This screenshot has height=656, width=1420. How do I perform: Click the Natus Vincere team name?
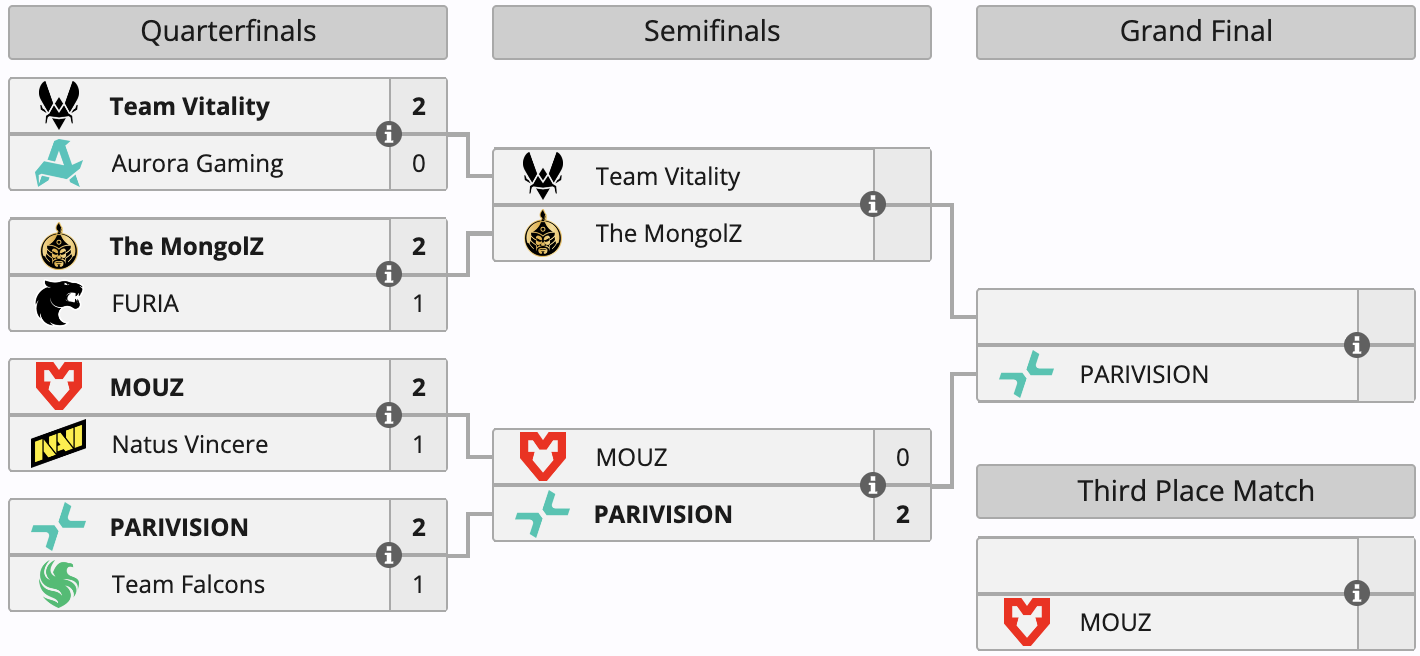[x=190, y=444]
